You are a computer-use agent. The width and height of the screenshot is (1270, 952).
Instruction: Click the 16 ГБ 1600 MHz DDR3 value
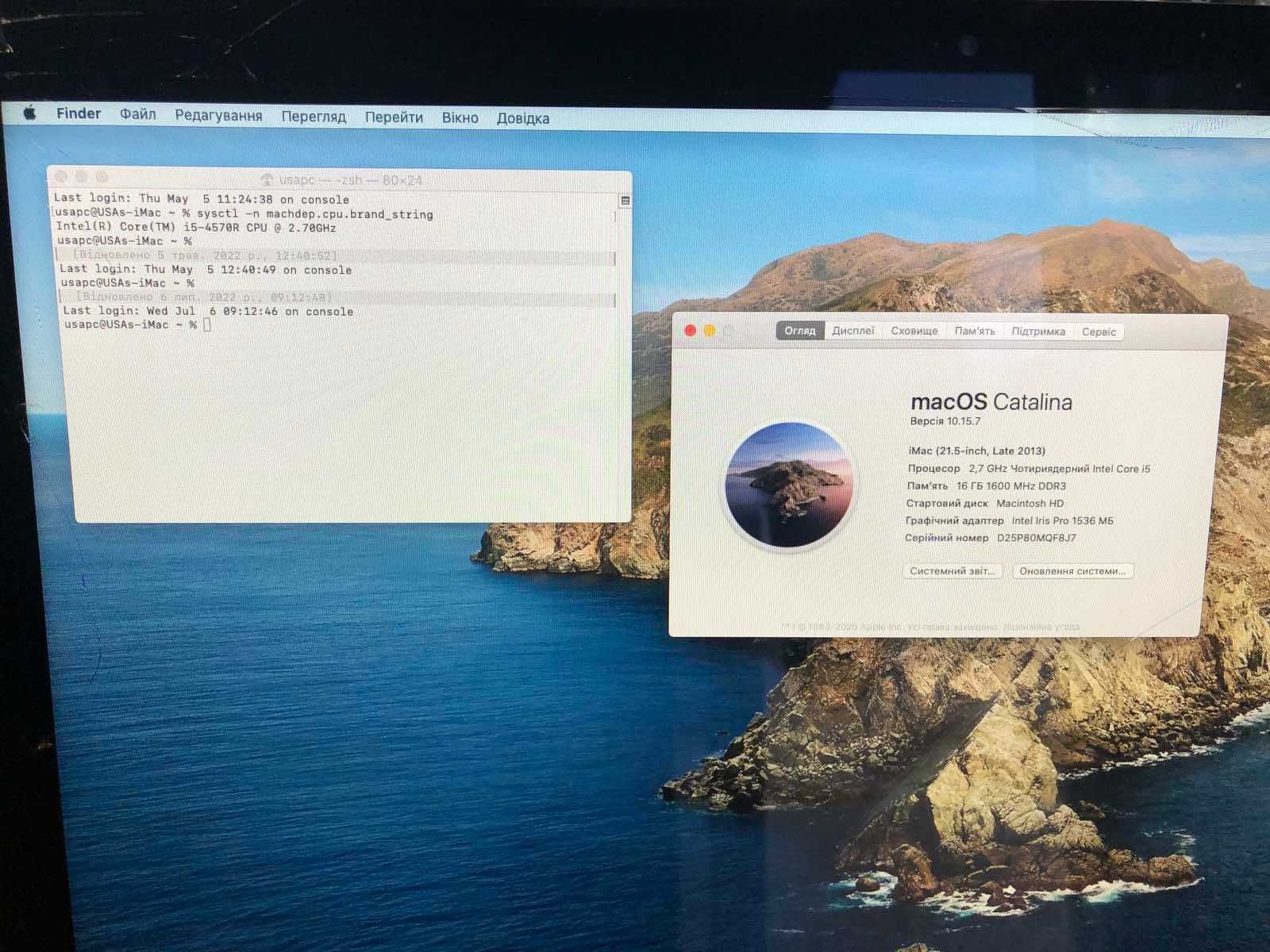(x=1011, y=486)
